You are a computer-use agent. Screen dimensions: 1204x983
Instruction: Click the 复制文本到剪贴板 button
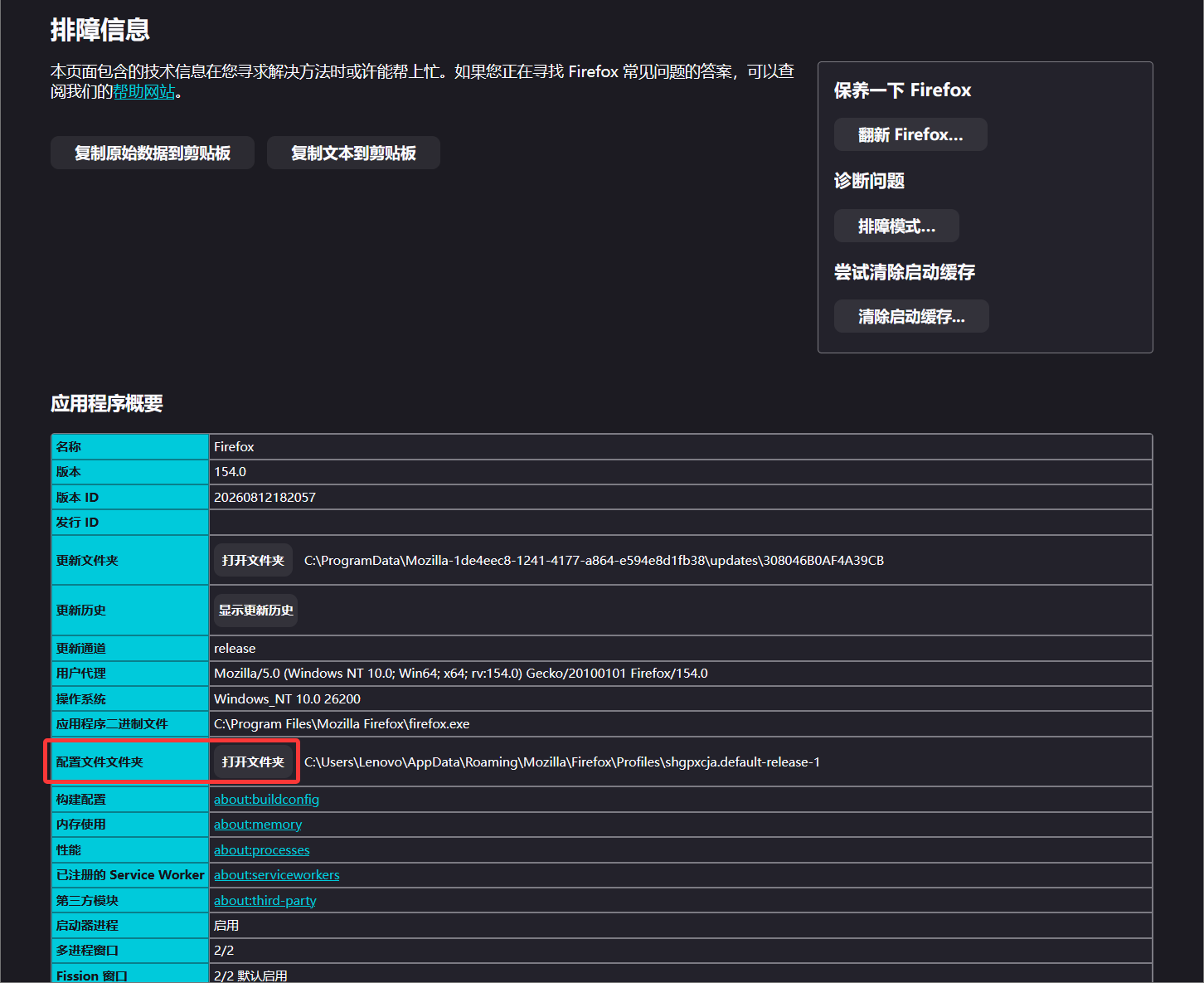(x=353, y=153)
